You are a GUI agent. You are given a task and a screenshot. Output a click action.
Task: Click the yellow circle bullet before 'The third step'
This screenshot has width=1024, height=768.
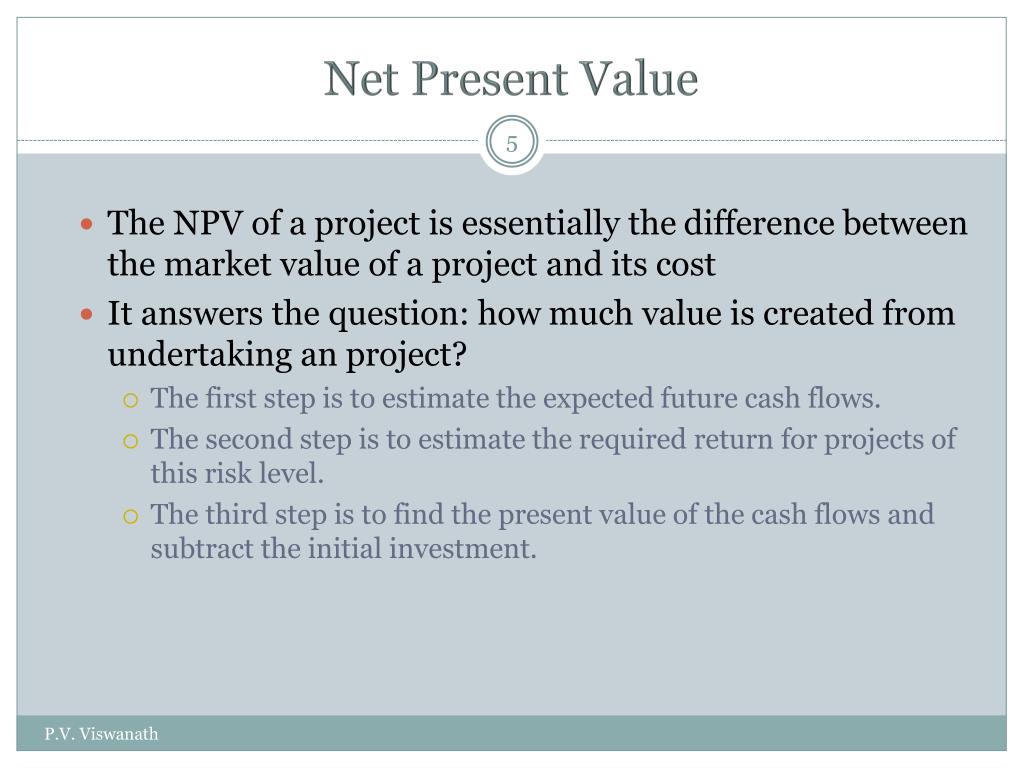coord(131,517)
